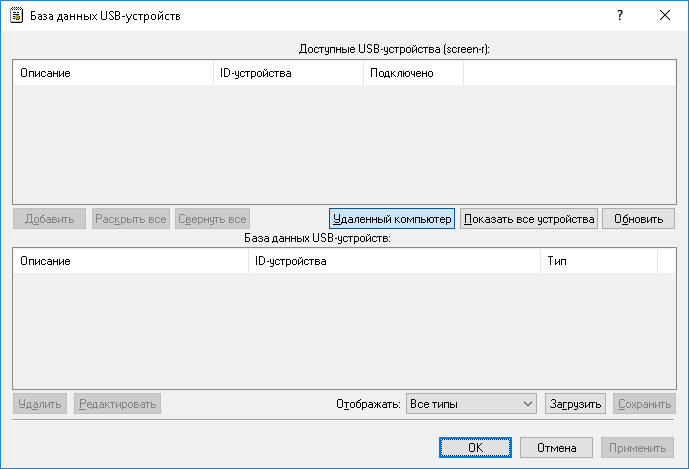Click inside the empty USB database list
The width and height of the screenshot is (689, 469).
[343, 330]
